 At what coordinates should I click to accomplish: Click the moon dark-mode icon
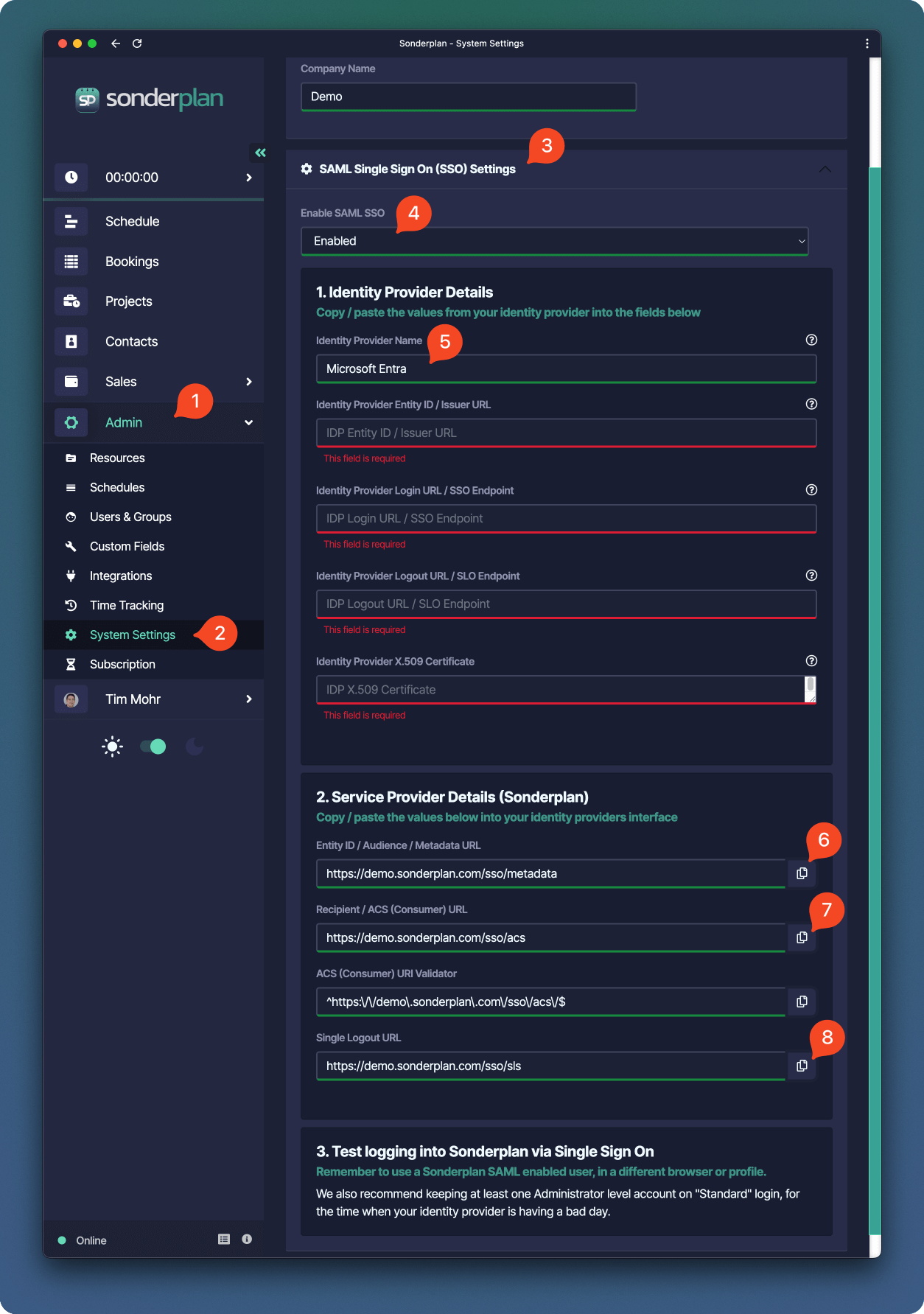pos(195,747)
